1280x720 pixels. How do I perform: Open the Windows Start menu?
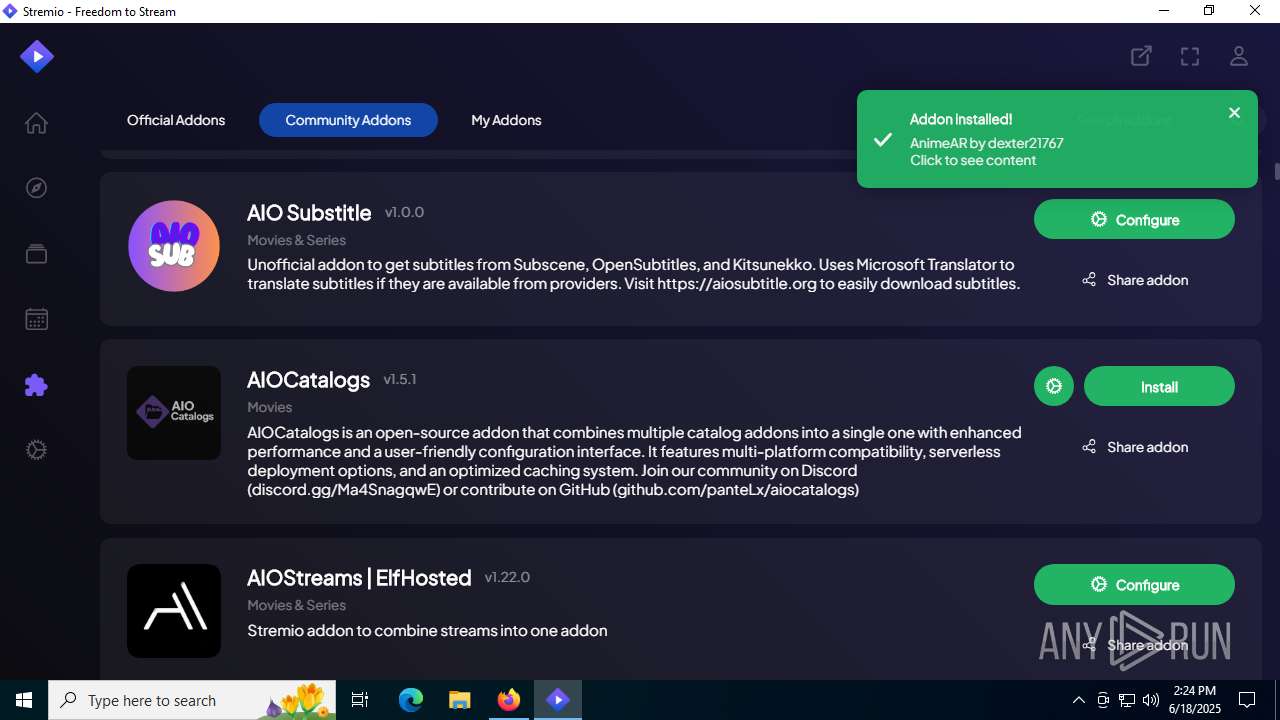(x=24, y=700)
